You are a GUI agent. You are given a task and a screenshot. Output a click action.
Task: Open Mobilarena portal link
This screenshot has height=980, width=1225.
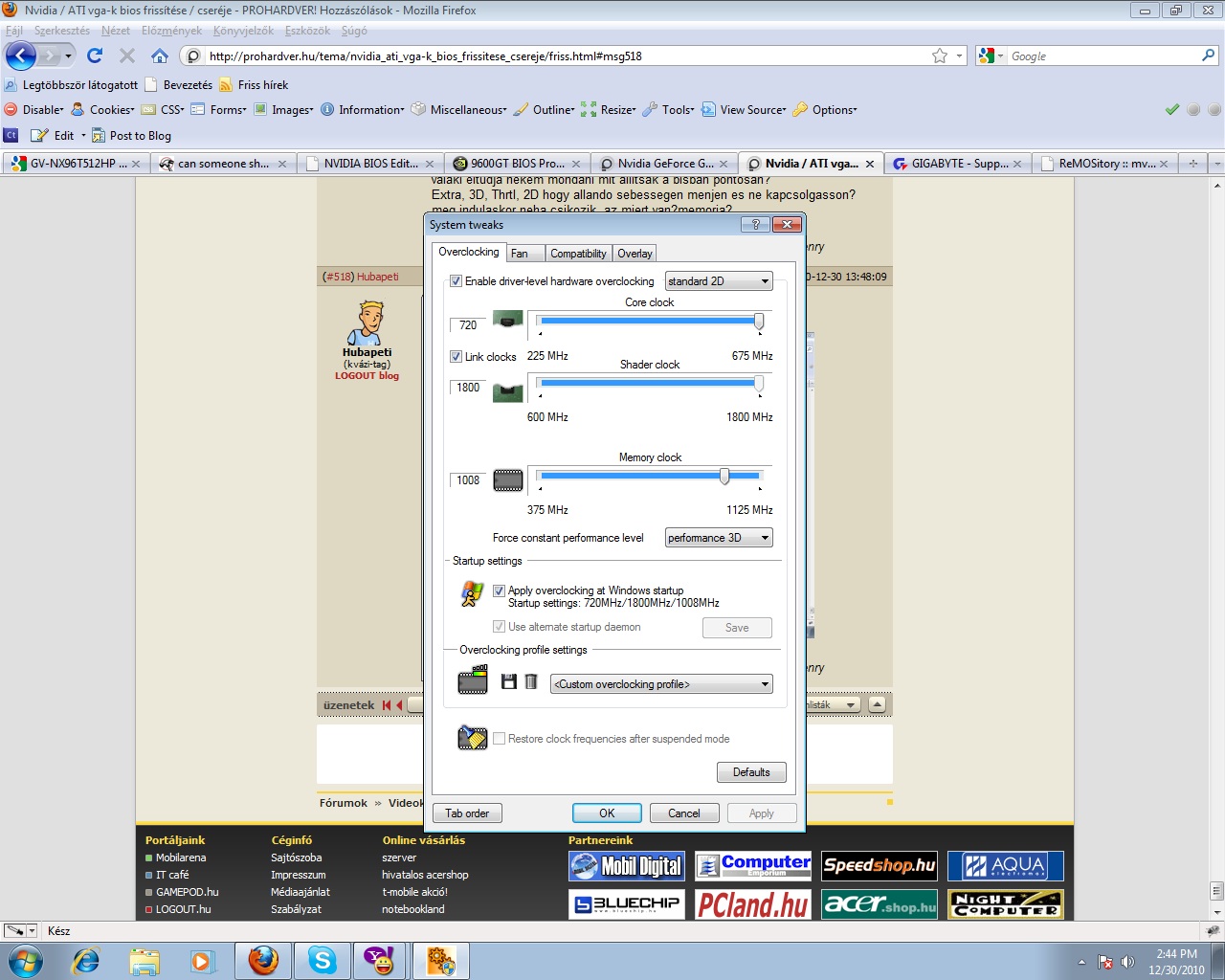(x=181, y=857)
